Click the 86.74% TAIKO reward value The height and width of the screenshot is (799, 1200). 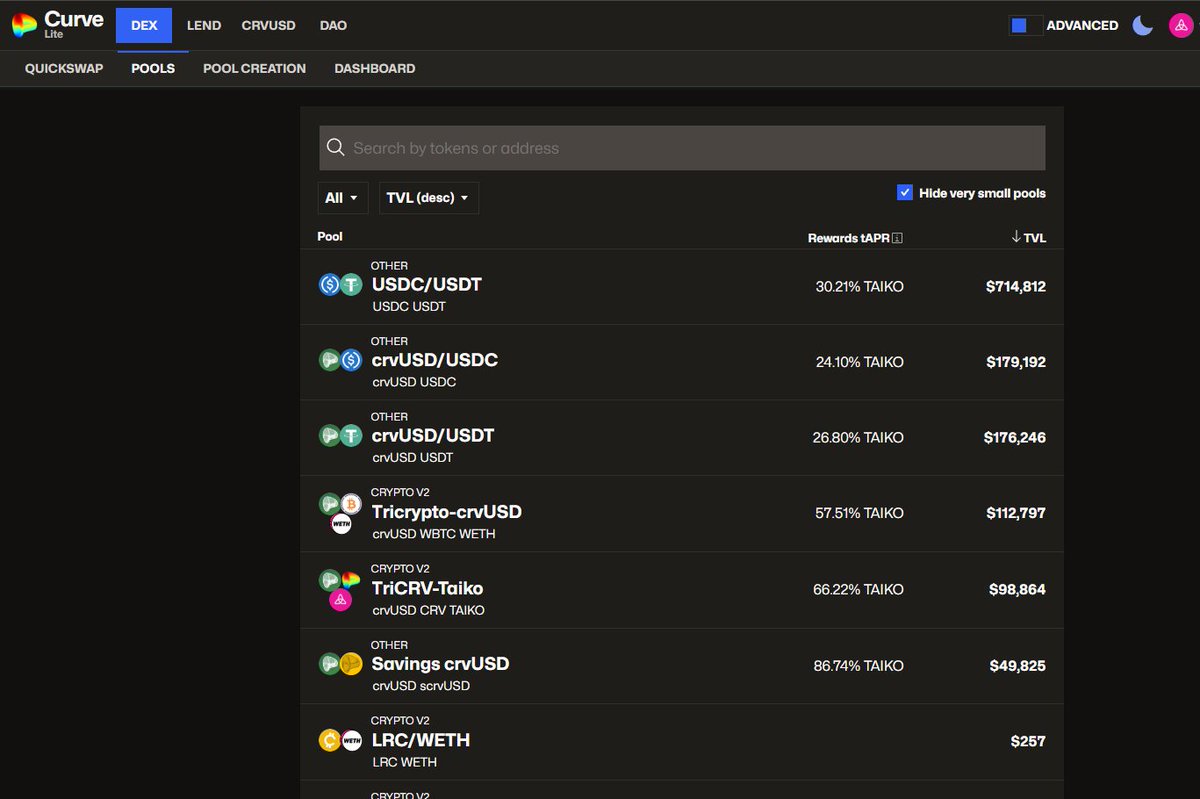pyautogui.click(x=859, y=666)
